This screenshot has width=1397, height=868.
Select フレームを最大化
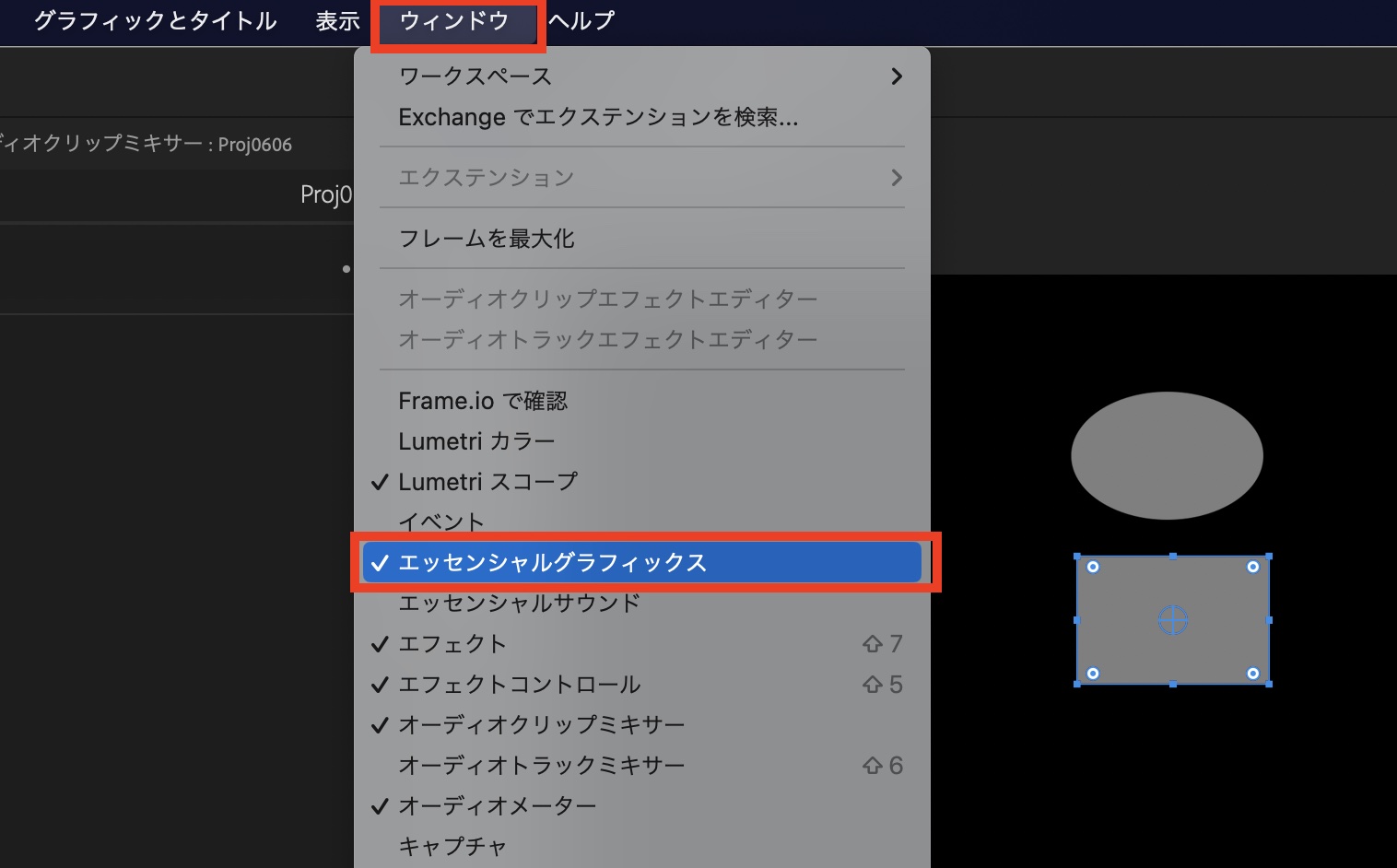[486, 238]
